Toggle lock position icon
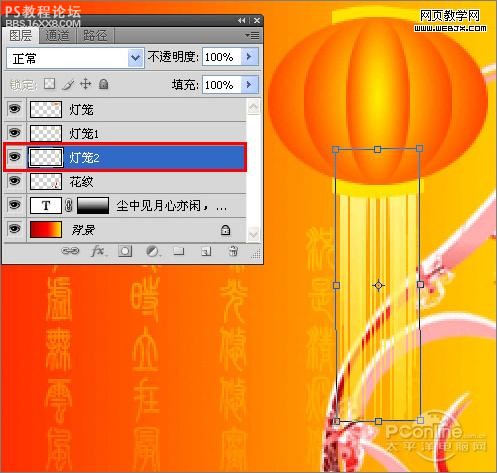This screenshot has height=473, width=497. click(x=86, y=84)
